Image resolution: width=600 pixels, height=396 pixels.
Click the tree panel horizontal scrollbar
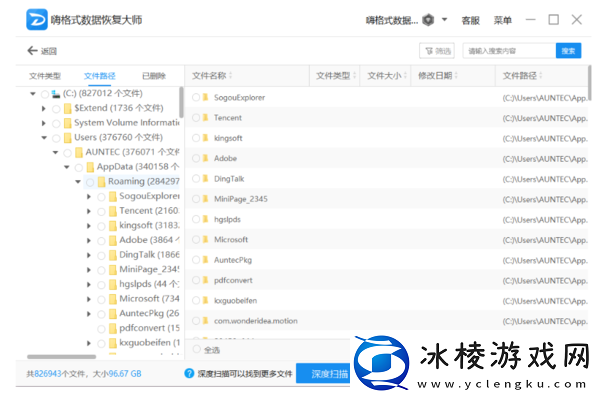point(61,357)
